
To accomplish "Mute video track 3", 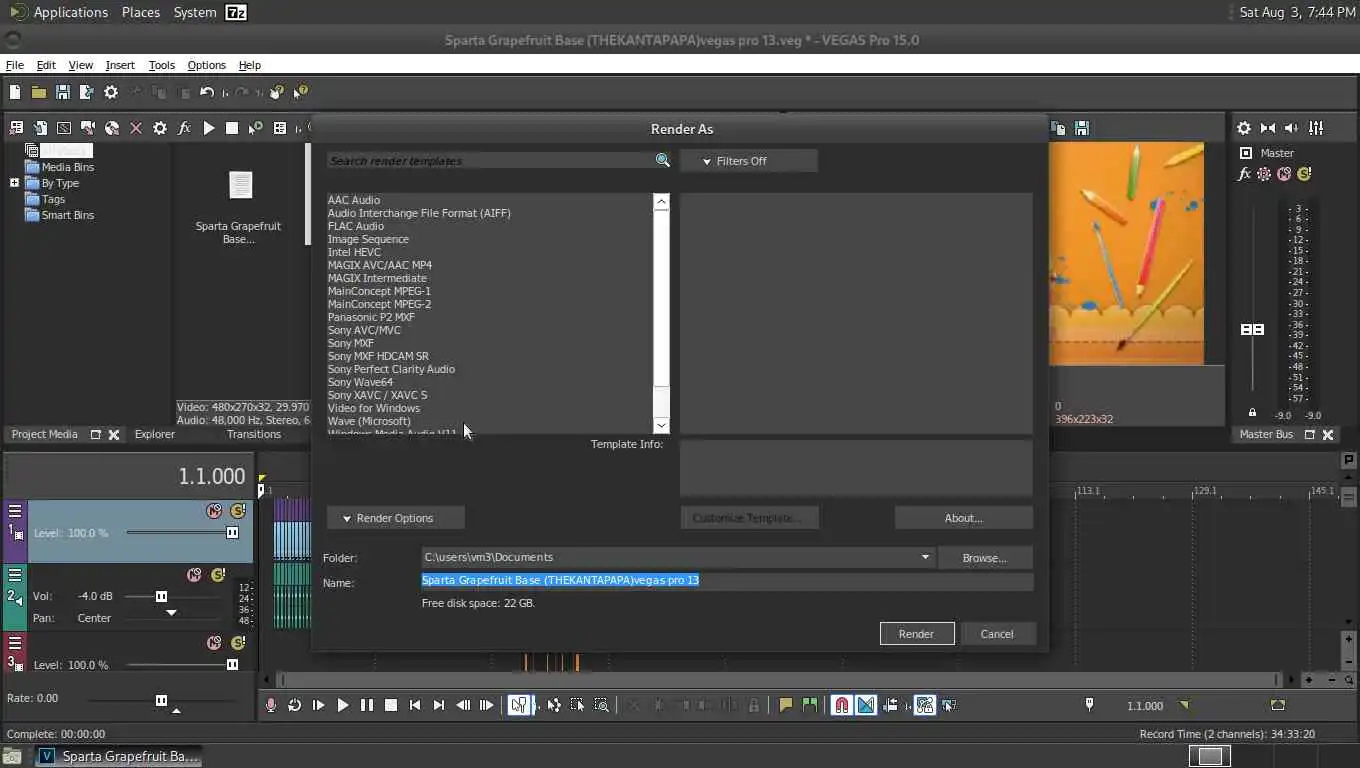I will click(214, 643).
